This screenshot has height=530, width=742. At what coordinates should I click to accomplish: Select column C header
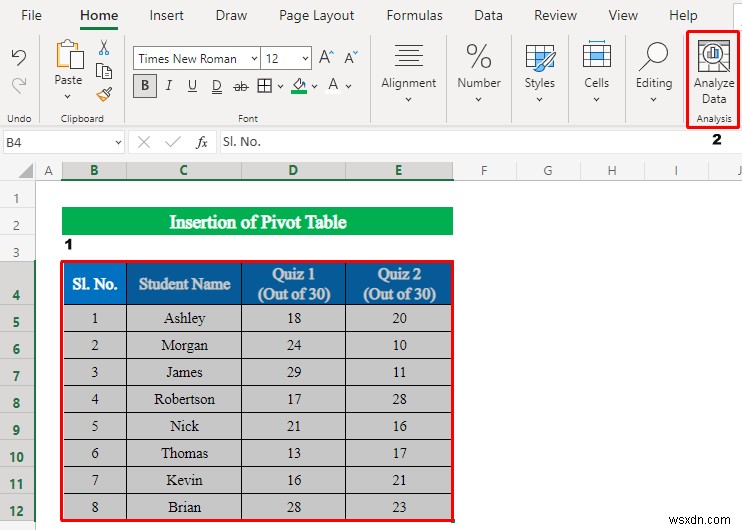(x=184, y=170)
